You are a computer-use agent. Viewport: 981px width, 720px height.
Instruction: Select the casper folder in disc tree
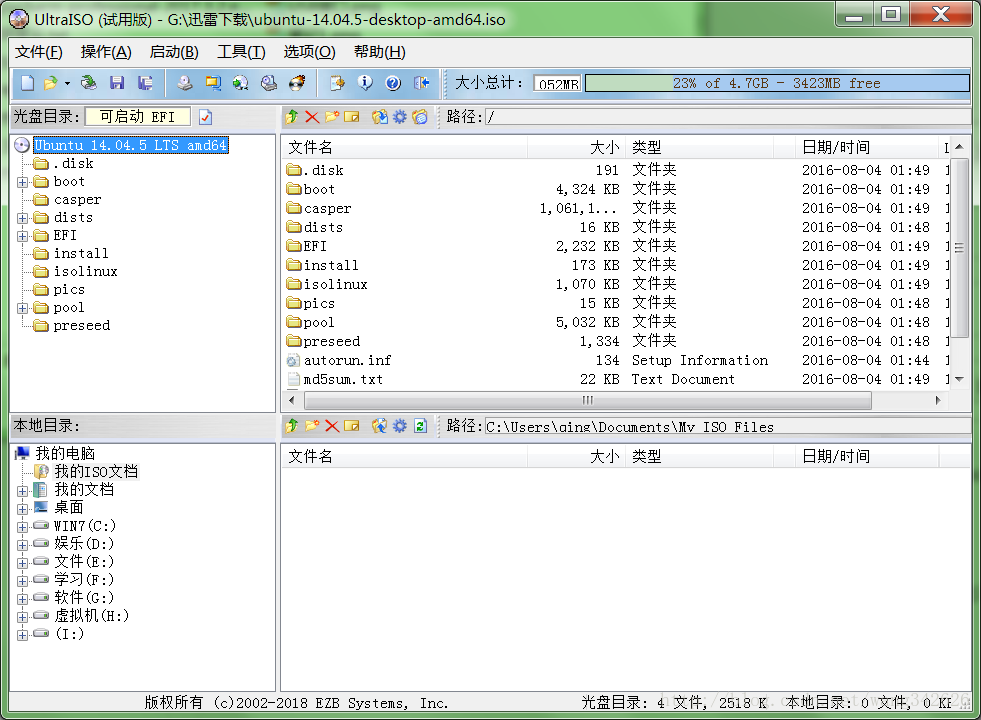pyautogui.click(x=77, y=200)
